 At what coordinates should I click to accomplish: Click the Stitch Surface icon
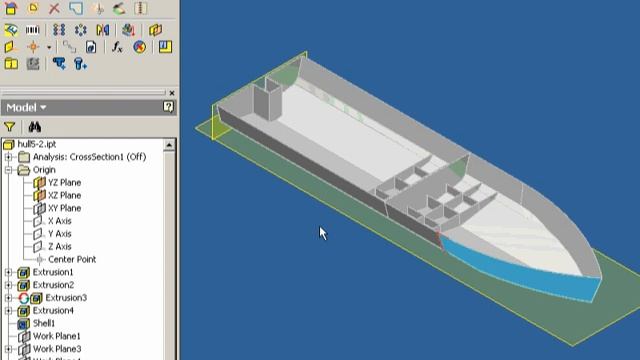click(141, 8)
